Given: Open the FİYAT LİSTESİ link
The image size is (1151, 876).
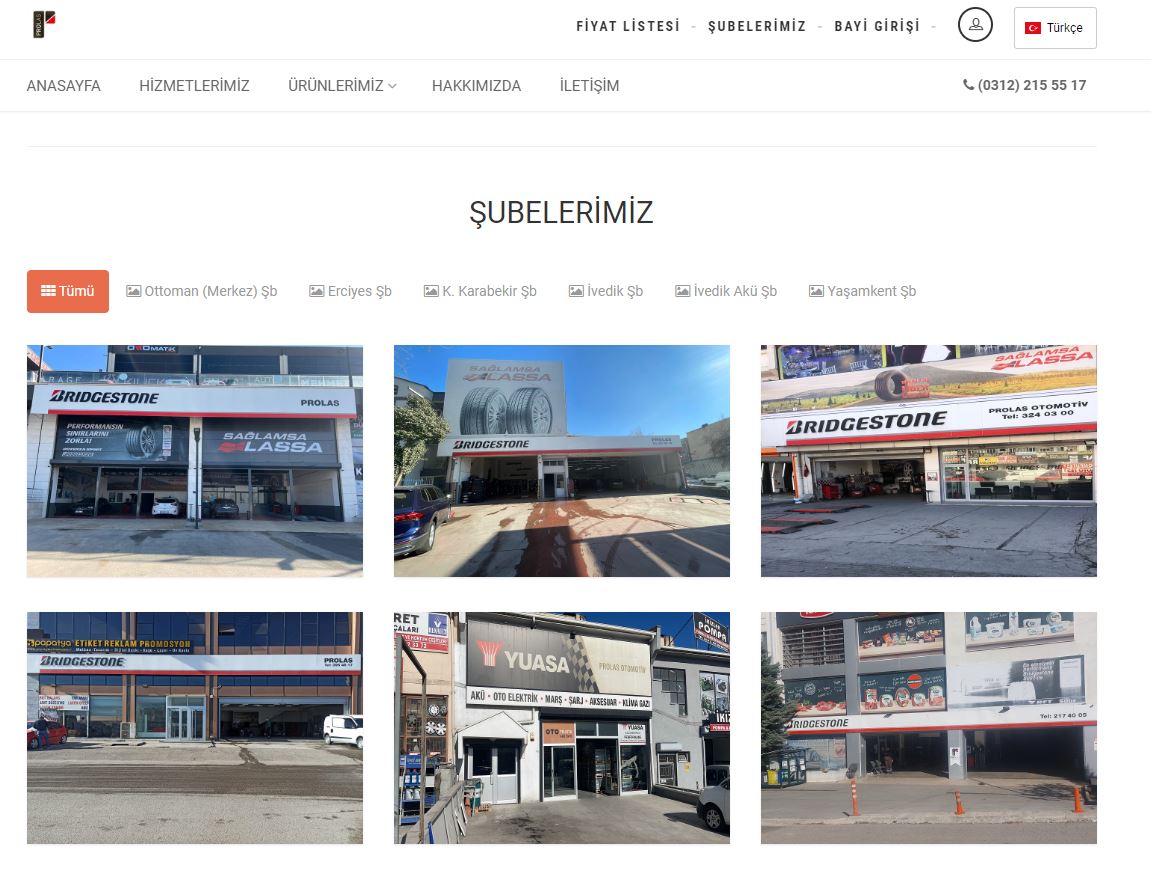Looking at the screenshot, I should (x=628, y=26).
